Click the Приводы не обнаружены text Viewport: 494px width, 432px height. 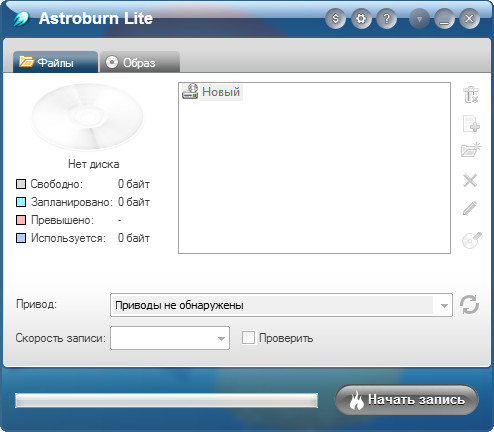click(x=179, y=305)
